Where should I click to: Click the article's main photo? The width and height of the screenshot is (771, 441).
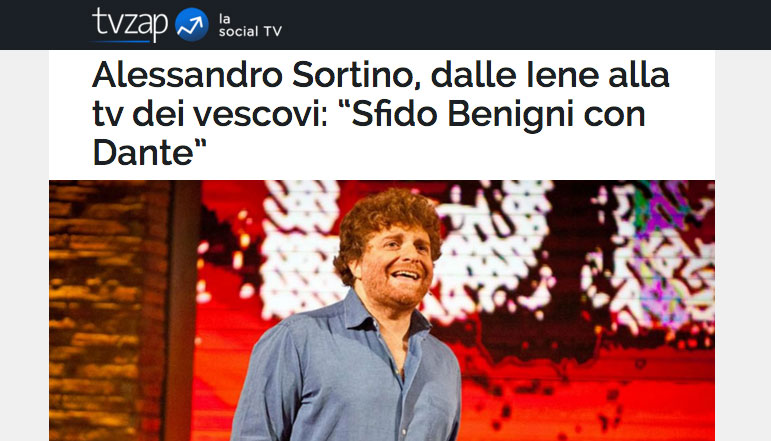(x=382, y=310)
